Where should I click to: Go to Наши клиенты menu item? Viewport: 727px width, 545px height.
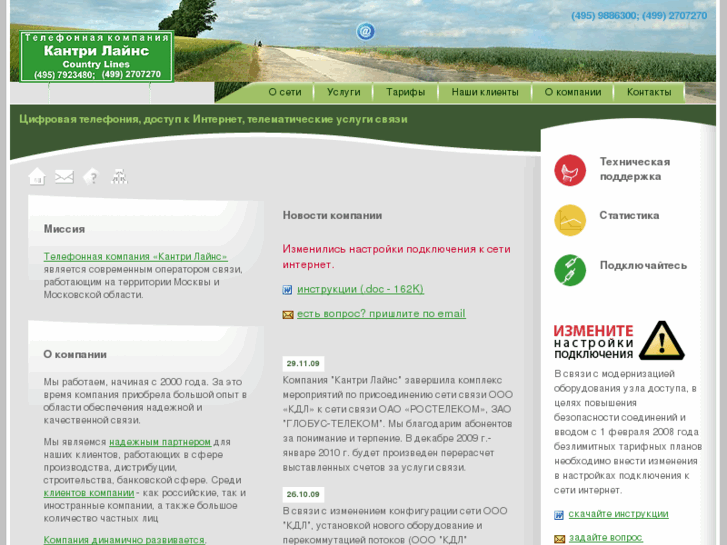coord(485,92)
